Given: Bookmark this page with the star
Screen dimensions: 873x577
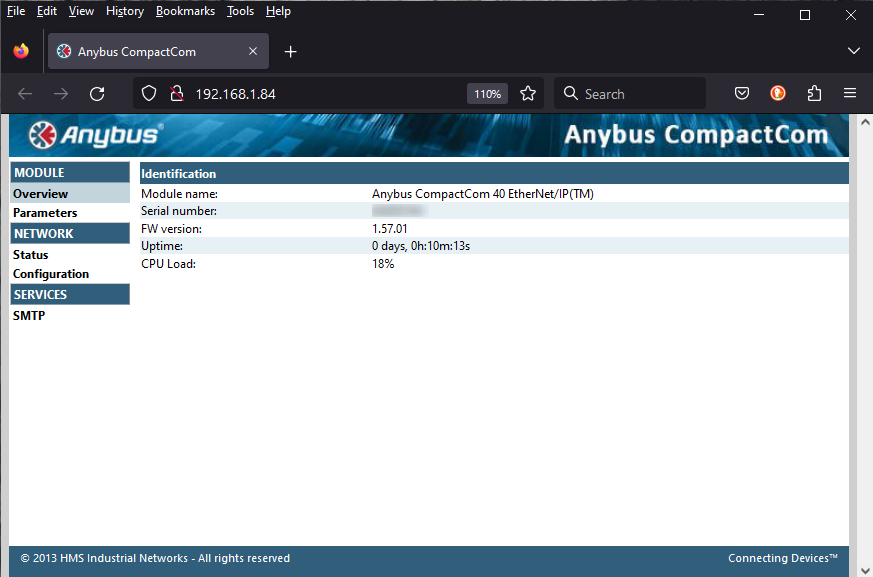Looking at the screenshot, I should (528, 94).
